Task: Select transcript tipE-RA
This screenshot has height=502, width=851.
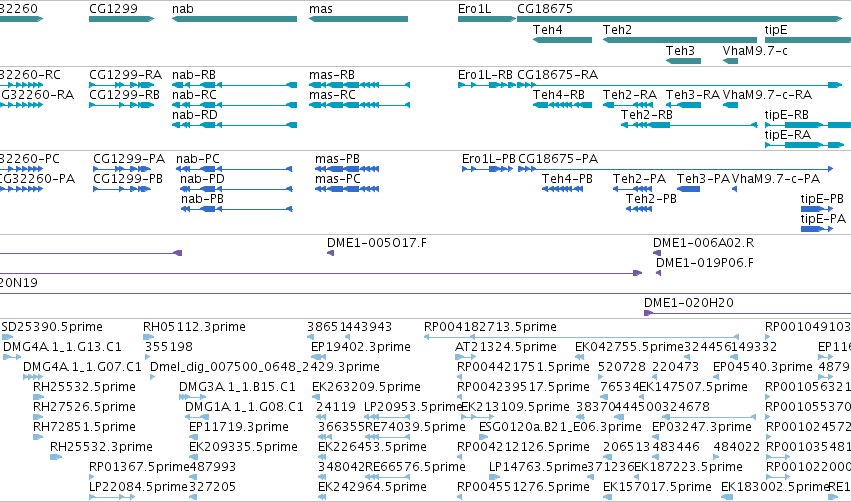Action: (x=804, y=145)
